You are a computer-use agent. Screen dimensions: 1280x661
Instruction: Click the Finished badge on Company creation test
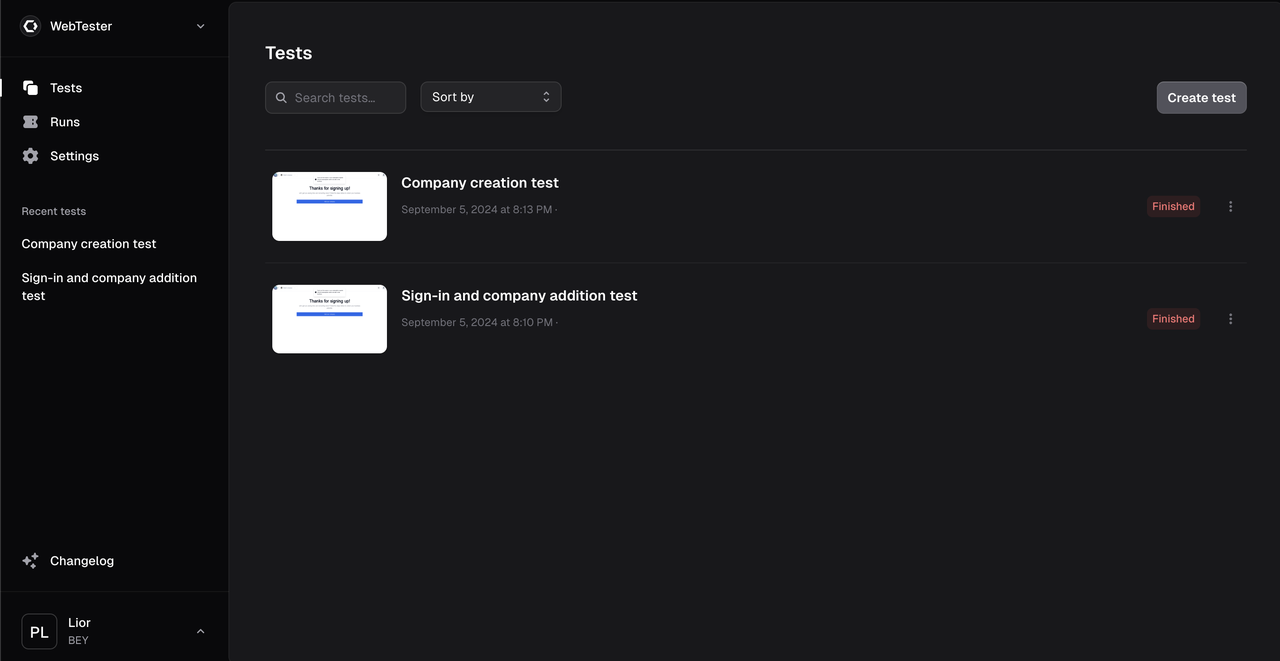click(1173, 206)
